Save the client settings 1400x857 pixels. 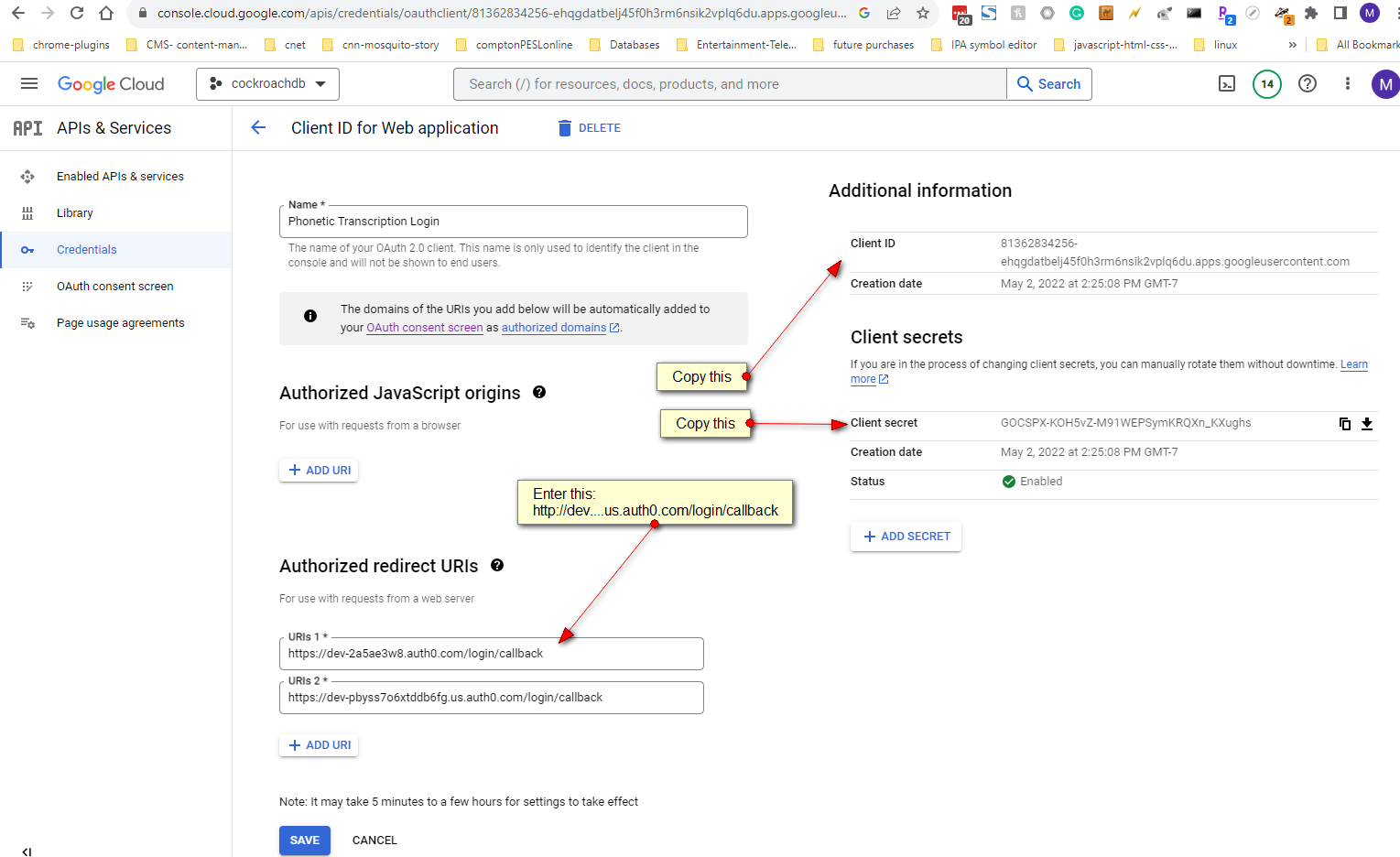click(x=305, y=841)
